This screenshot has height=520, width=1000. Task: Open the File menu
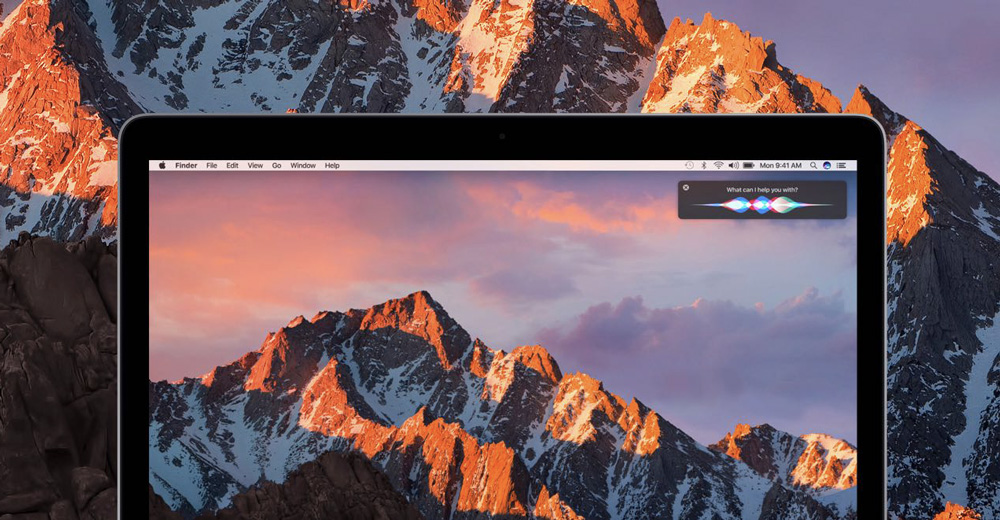pyautogui.click(x=212, y=165)
